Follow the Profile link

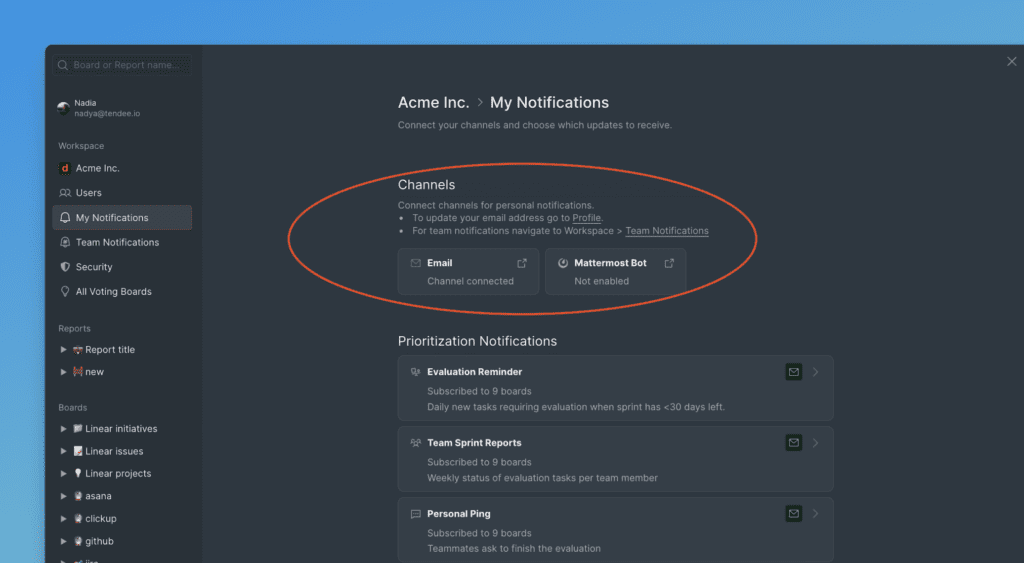click(586, 218)
